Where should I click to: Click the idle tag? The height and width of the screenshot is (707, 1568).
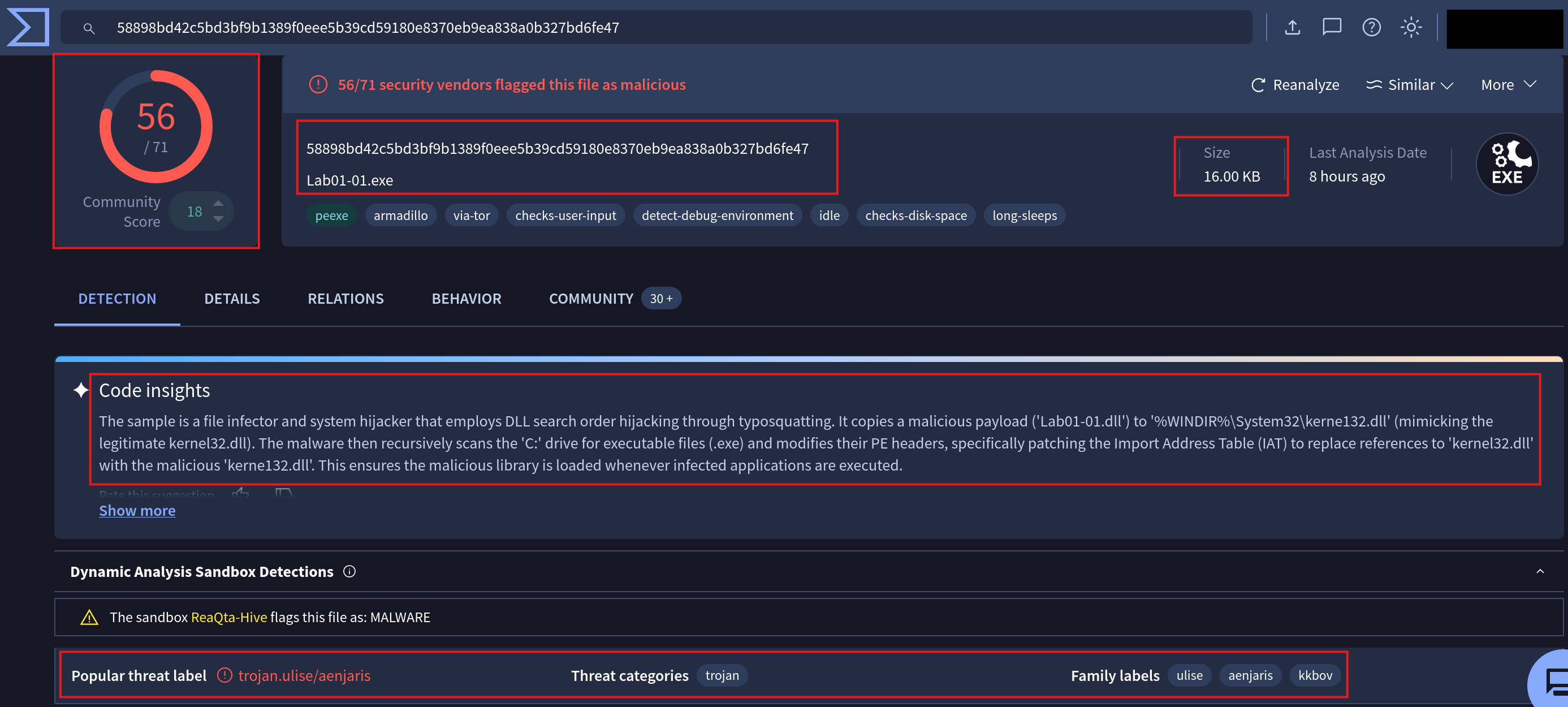[x=829, y=215]
